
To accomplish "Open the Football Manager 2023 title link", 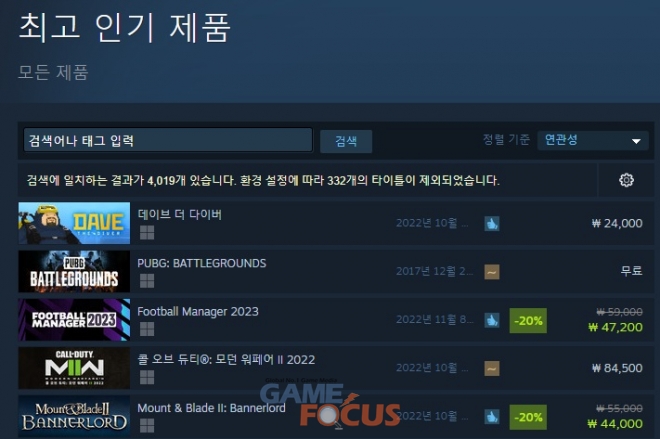I will point(198,311).
